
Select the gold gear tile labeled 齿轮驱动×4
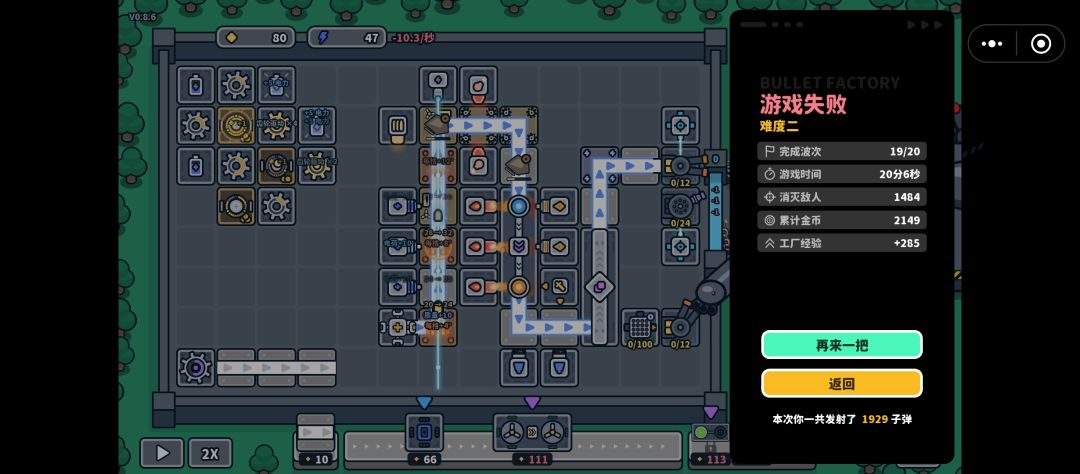(x=277, y=125)
